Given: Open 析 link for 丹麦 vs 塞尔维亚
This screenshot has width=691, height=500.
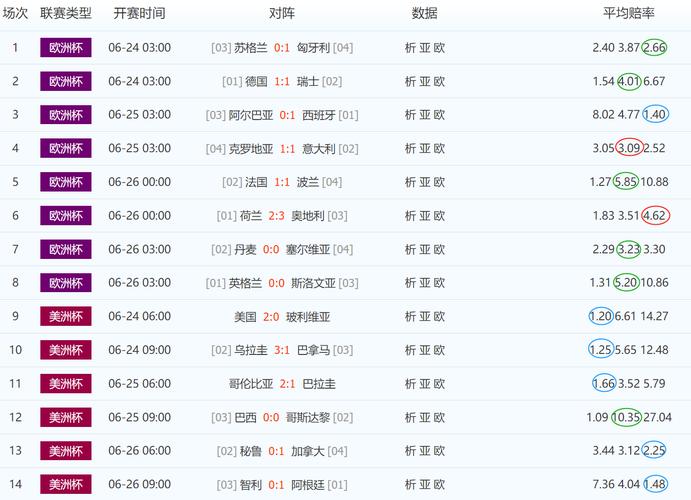Looking at the screenshot, I should (x=410, y=250).
